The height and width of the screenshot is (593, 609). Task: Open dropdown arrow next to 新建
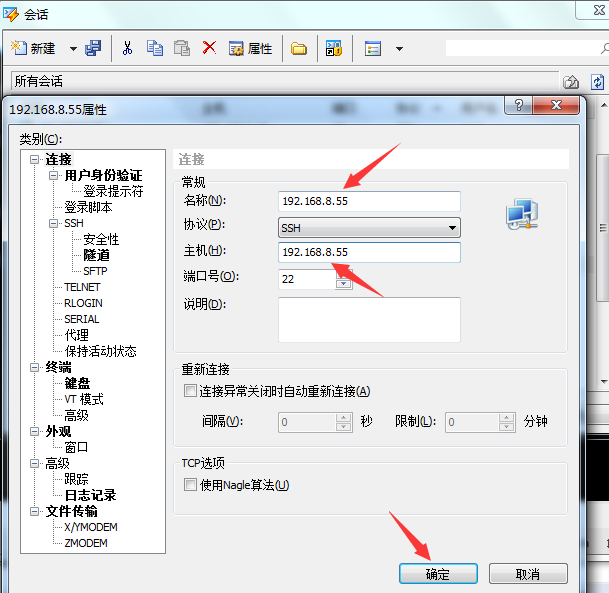pos(73,49)
